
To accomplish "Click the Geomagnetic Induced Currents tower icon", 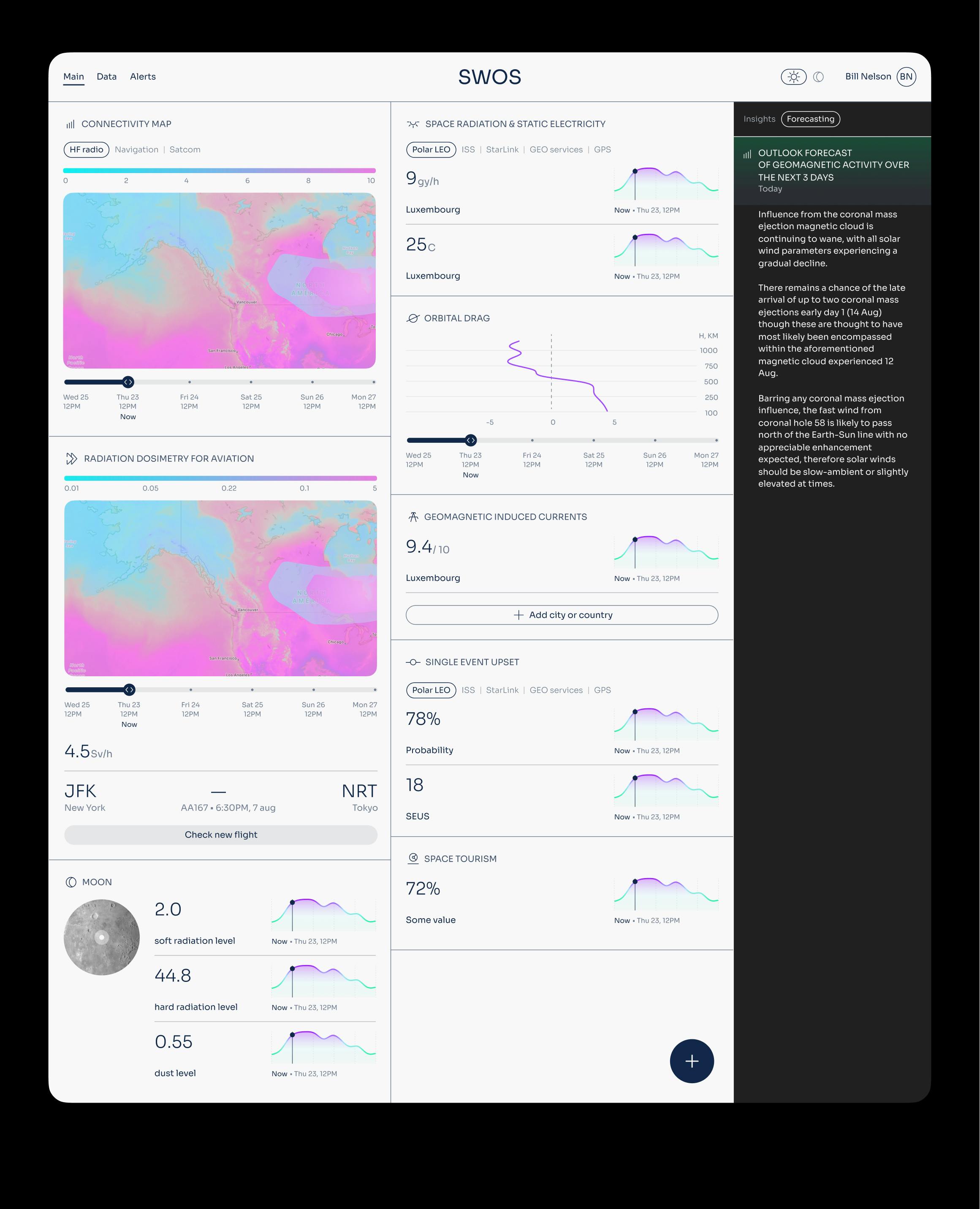I will click(413, 516).
